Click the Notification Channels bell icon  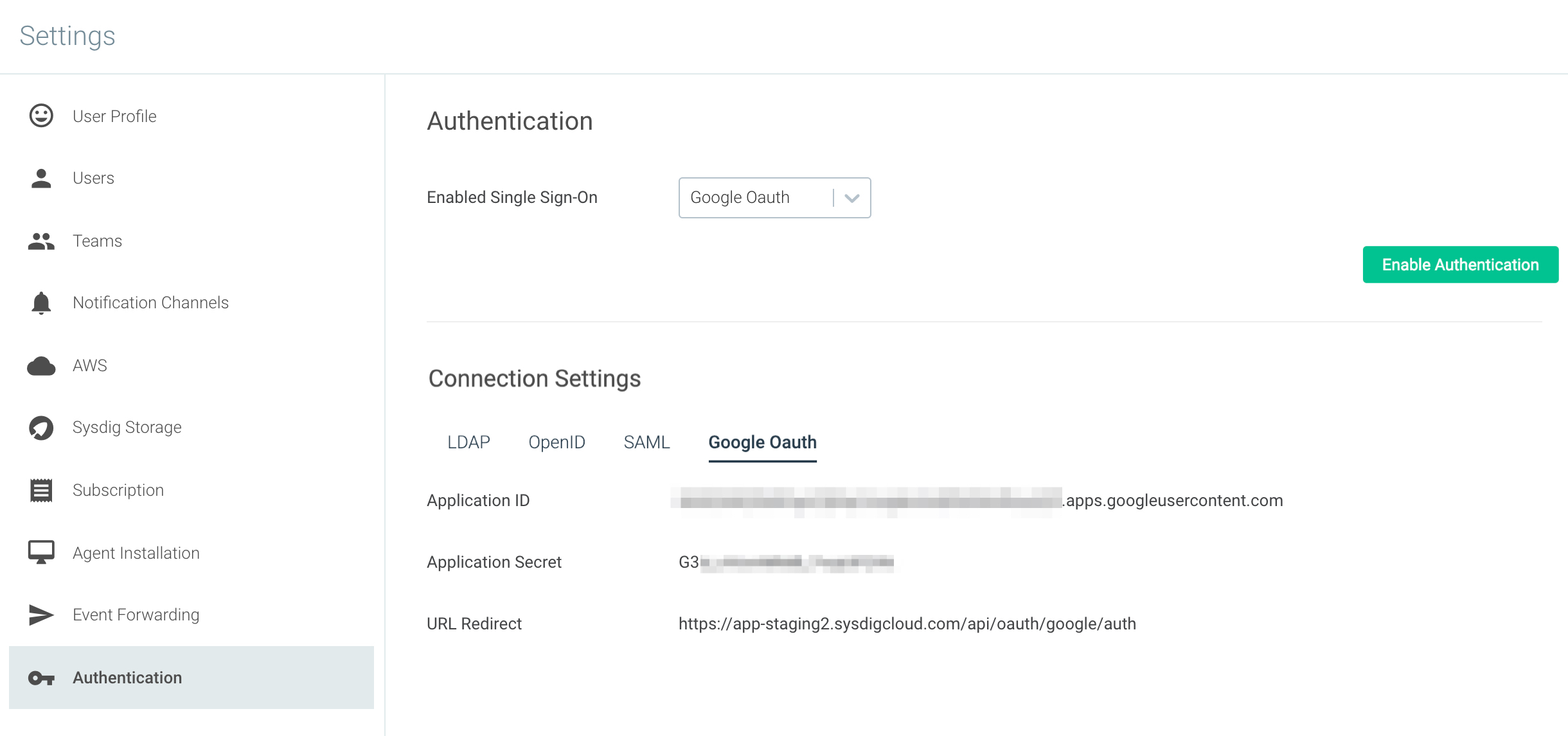pos(41,302)
